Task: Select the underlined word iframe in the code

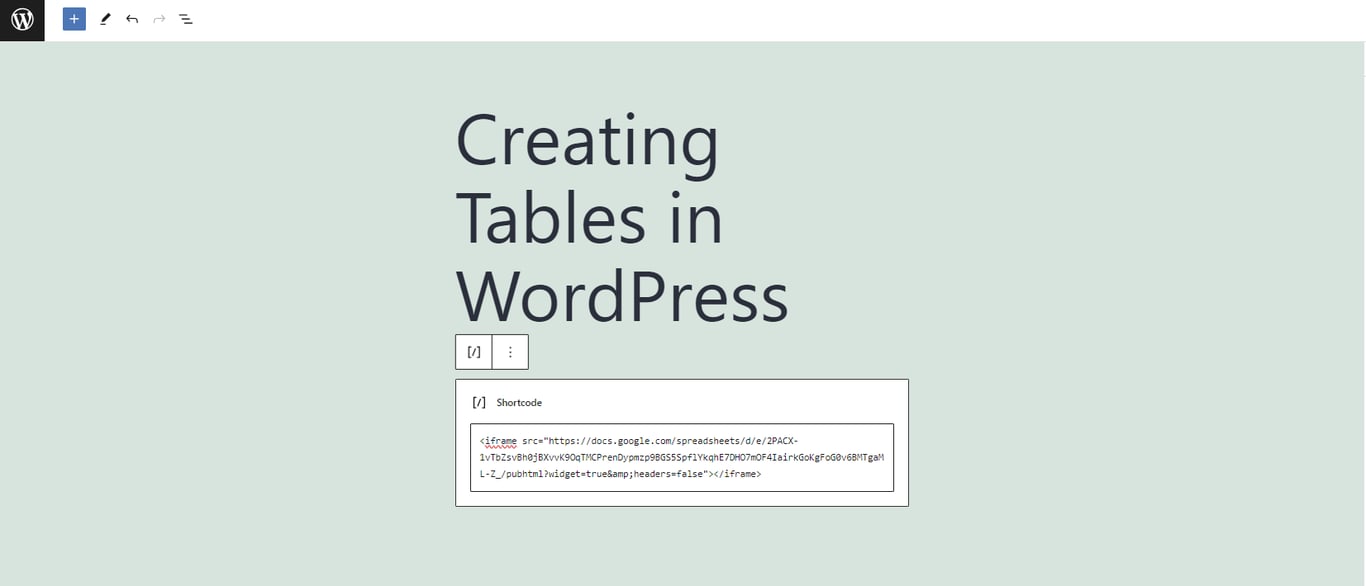Action: pyautogui.click(x=500, y=440)
